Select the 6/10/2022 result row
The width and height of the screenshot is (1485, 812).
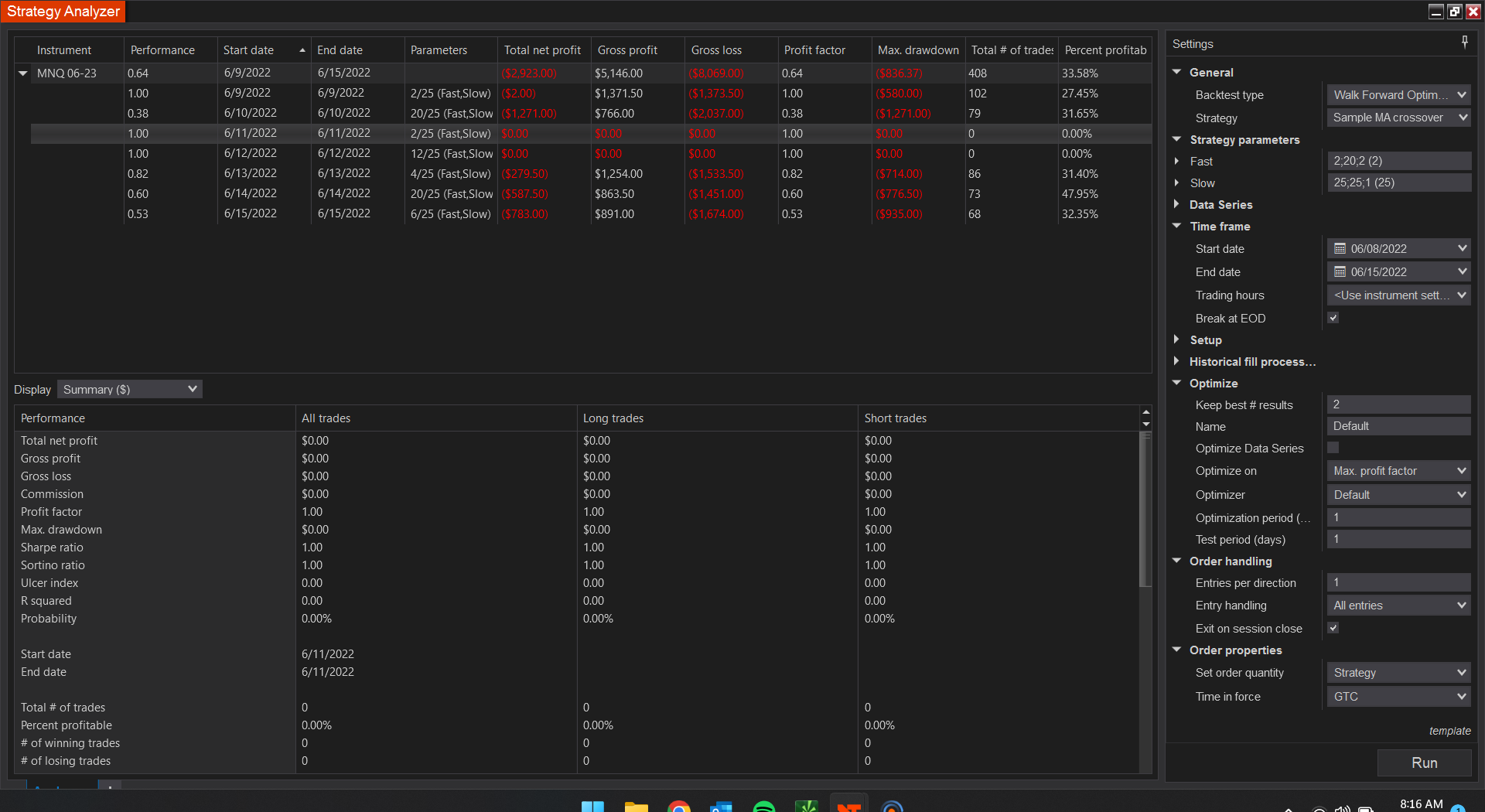tap(591, 114)
